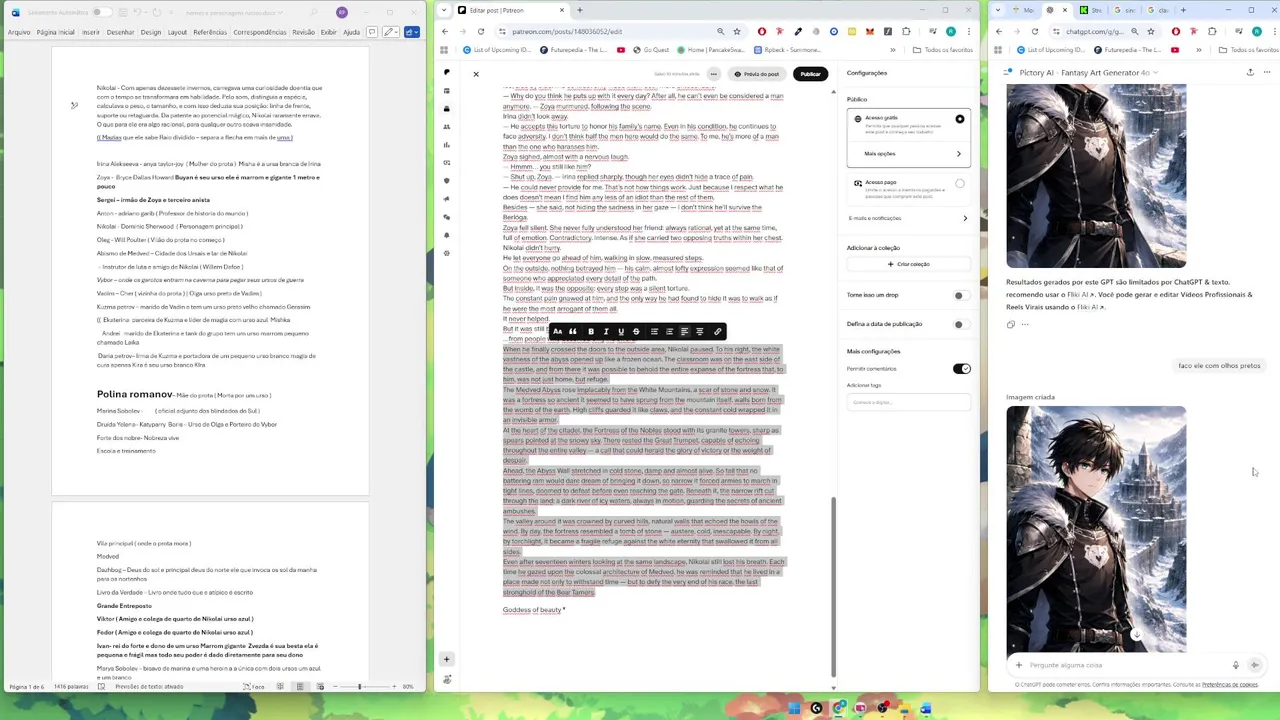
Task: Disable the Permitir comentários toggle
Action: [961, 369]
